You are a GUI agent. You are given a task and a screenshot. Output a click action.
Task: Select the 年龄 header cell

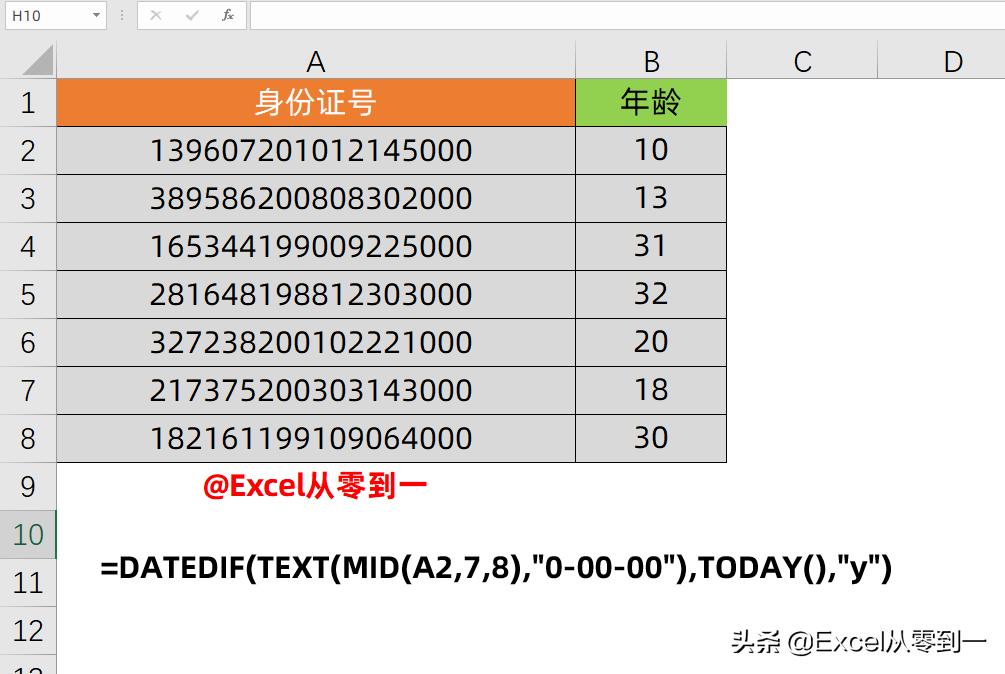click(650, 102)
